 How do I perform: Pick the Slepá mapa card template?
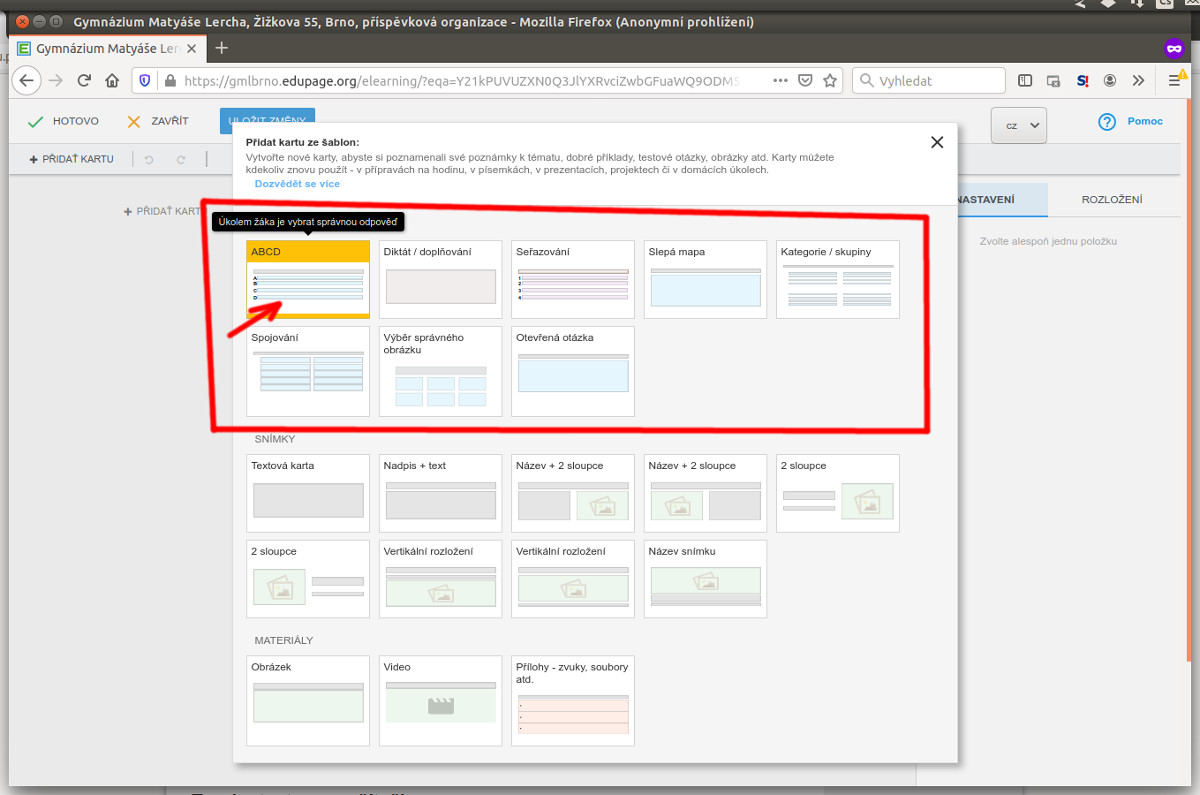click(x=705, y=279)
